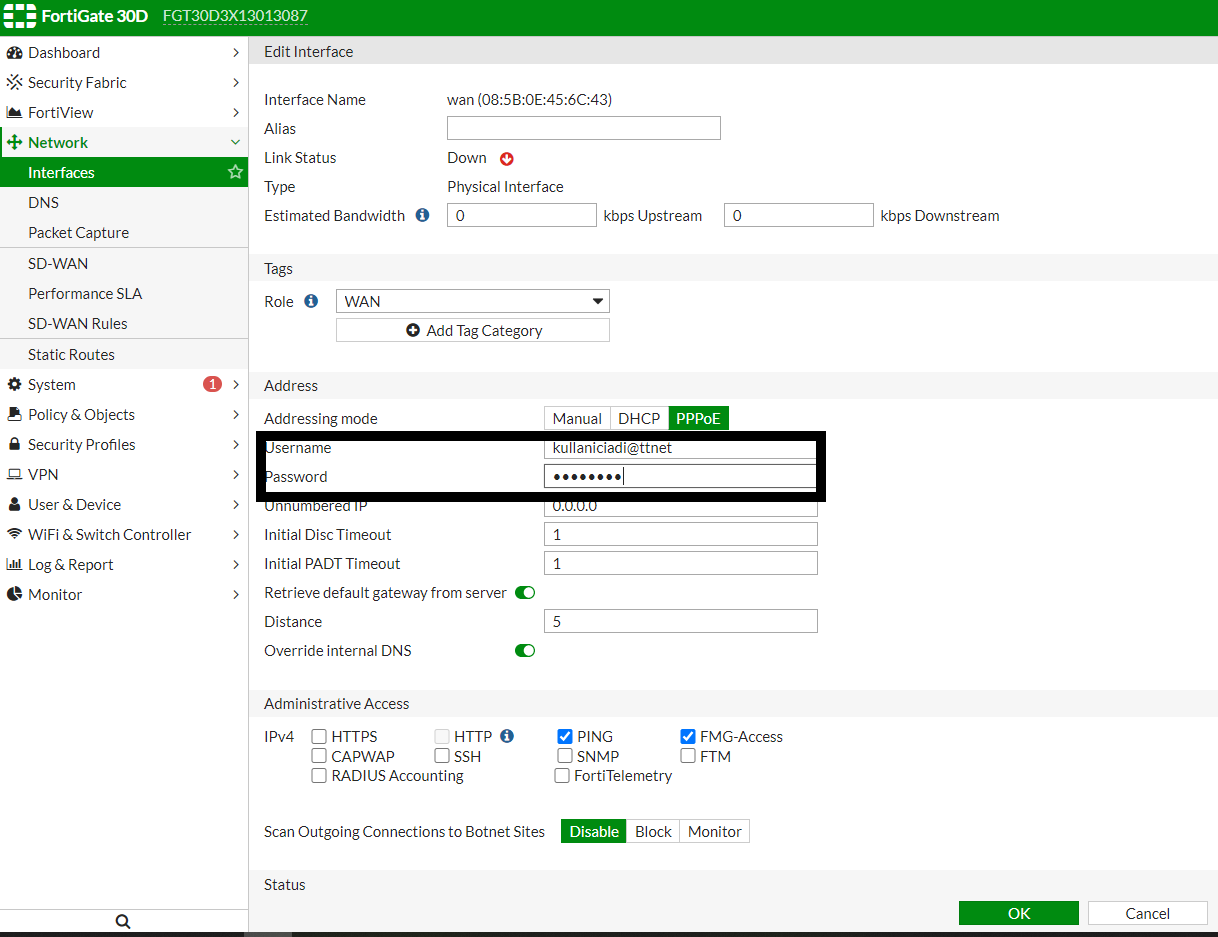Expand the VPN menu chevron
This screenshot has width=1218, height=937.
coord(235,475)
